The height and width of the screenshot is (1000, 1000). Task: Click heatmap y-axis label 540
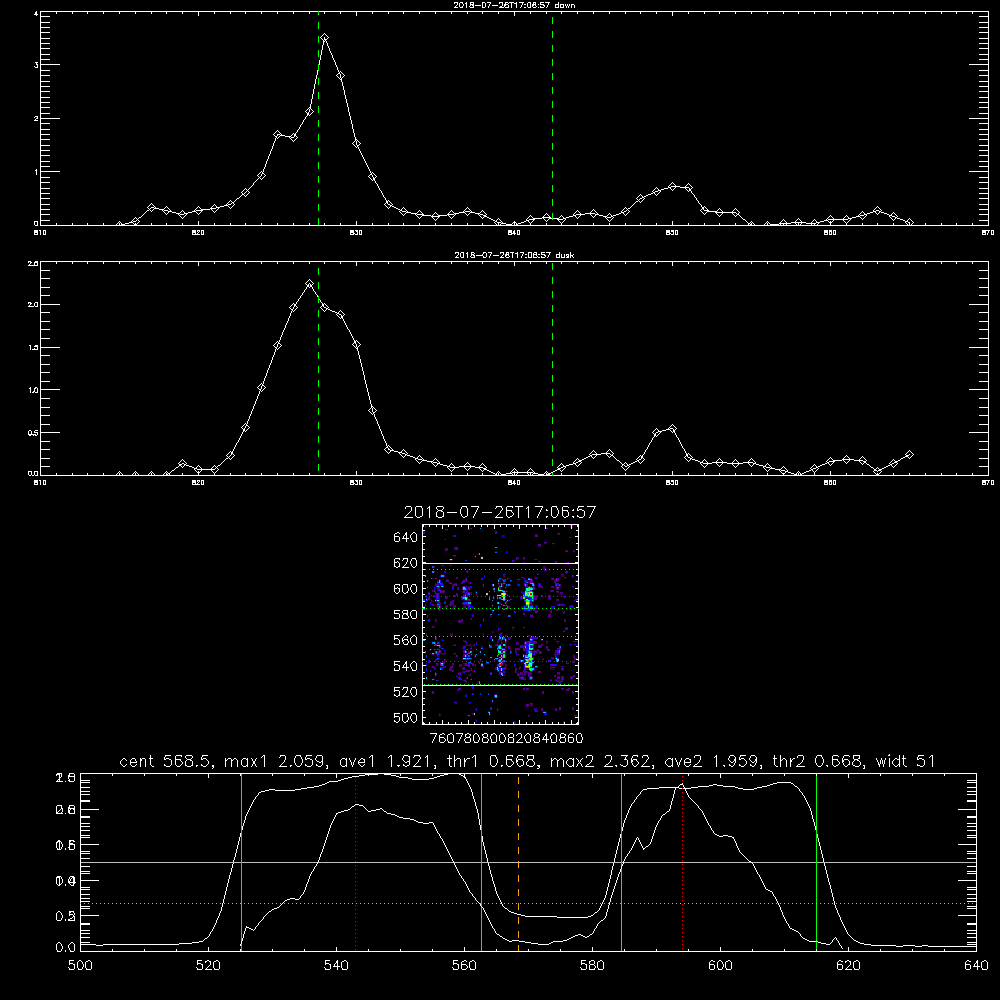(406, 666)
